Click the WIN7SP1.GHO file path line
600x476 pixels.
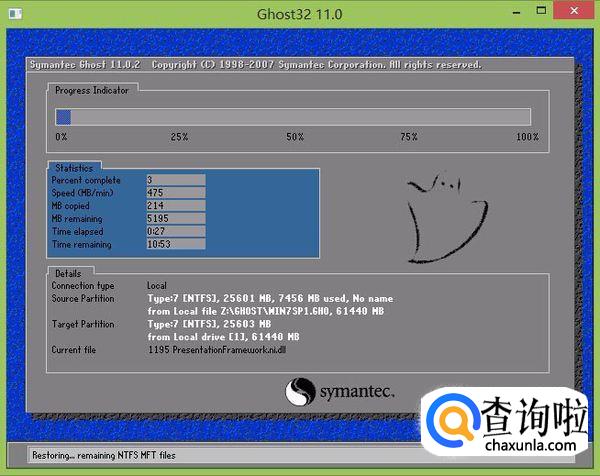(266, 311)
